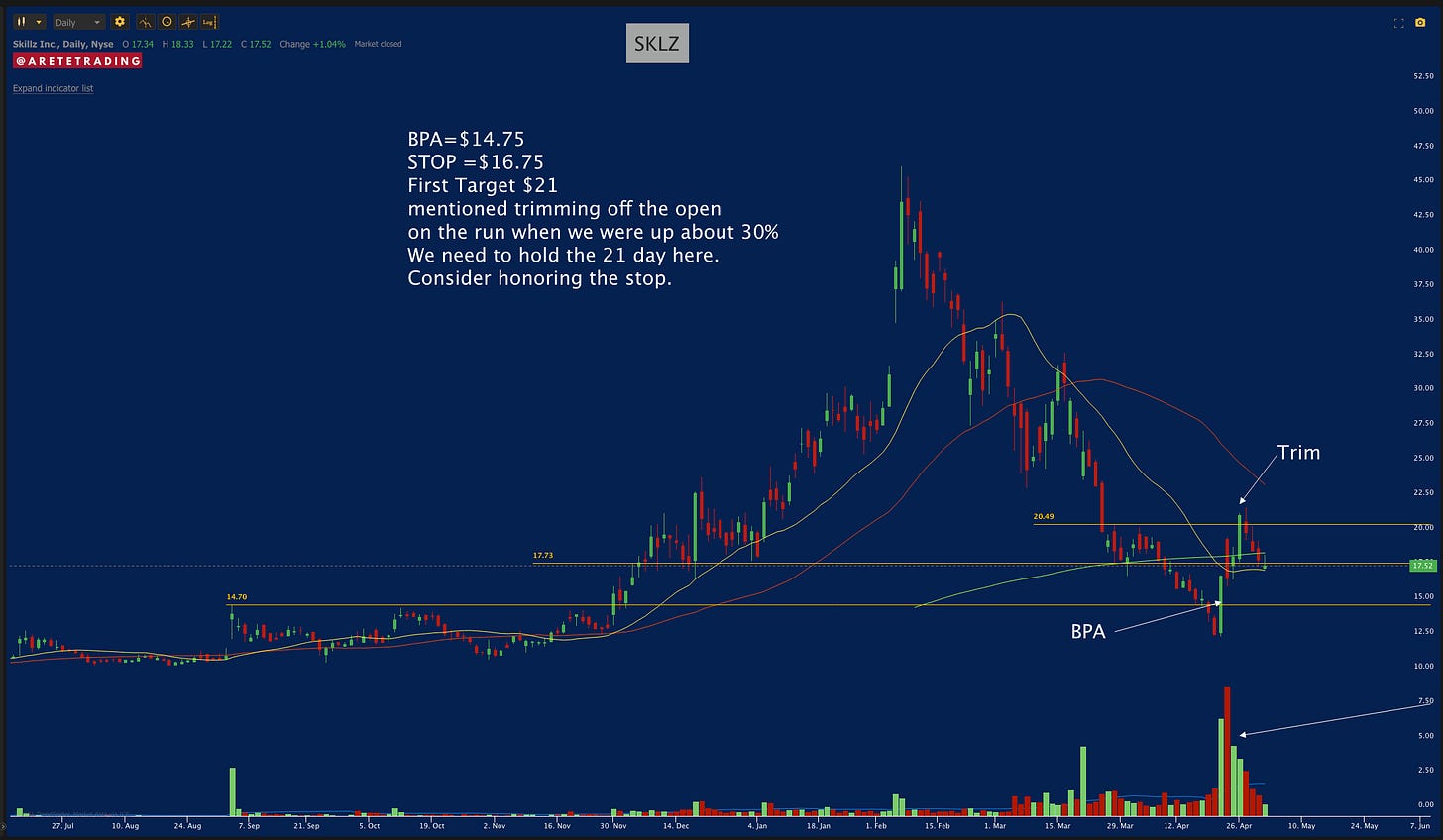Take a chart snapshot with camera icon
Viewport: 1443px width, 840px height.
pyautogui.click(x=1420, y=22)
